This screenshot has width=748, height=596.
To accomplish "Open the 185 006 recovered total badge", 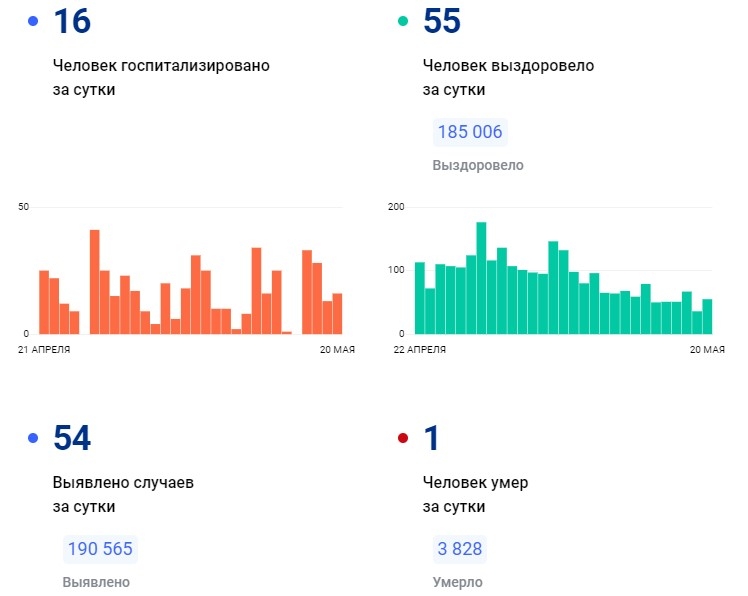I will tap(470, 132).
